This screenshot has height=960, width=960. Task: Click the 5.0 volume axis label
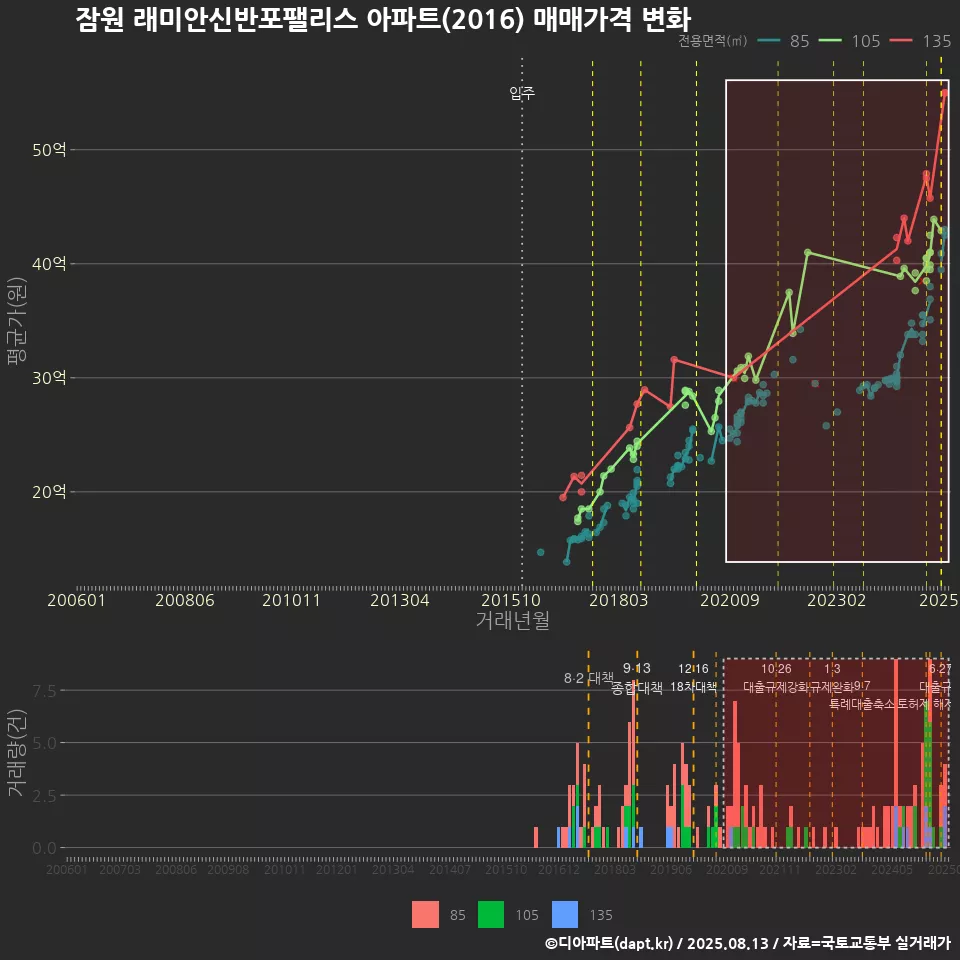coord(44,743)
